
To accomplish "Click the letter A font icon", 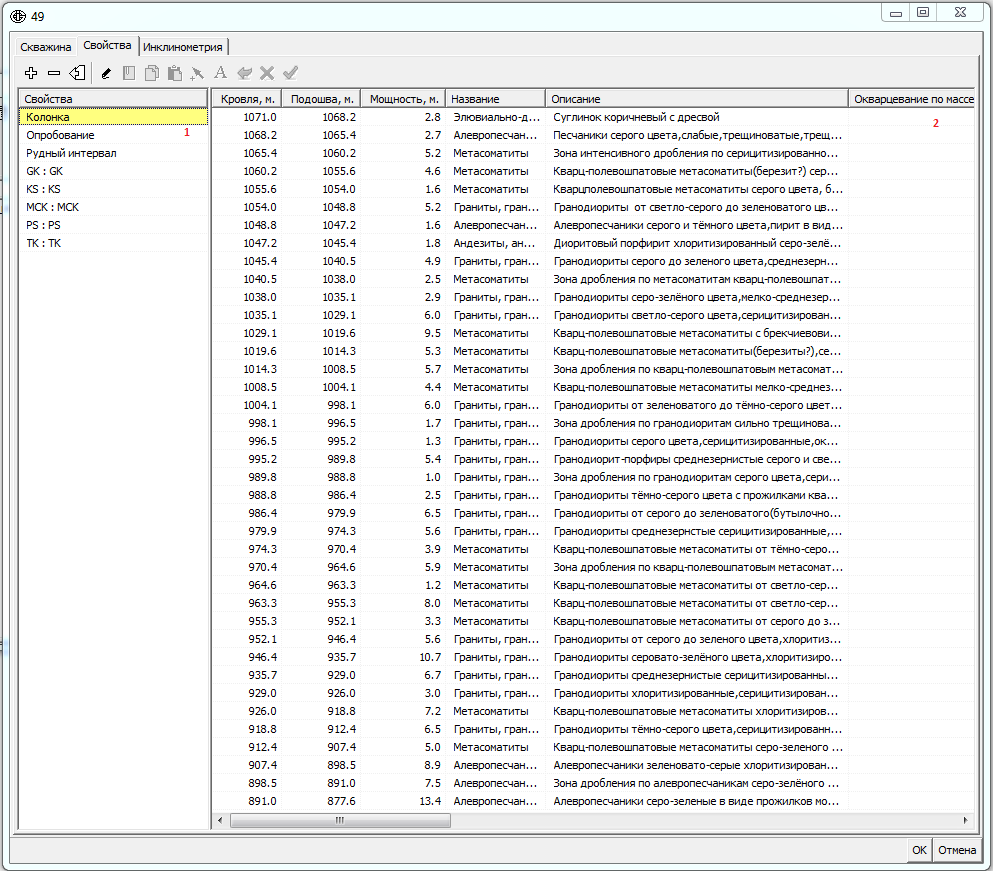I will point(220,72).
